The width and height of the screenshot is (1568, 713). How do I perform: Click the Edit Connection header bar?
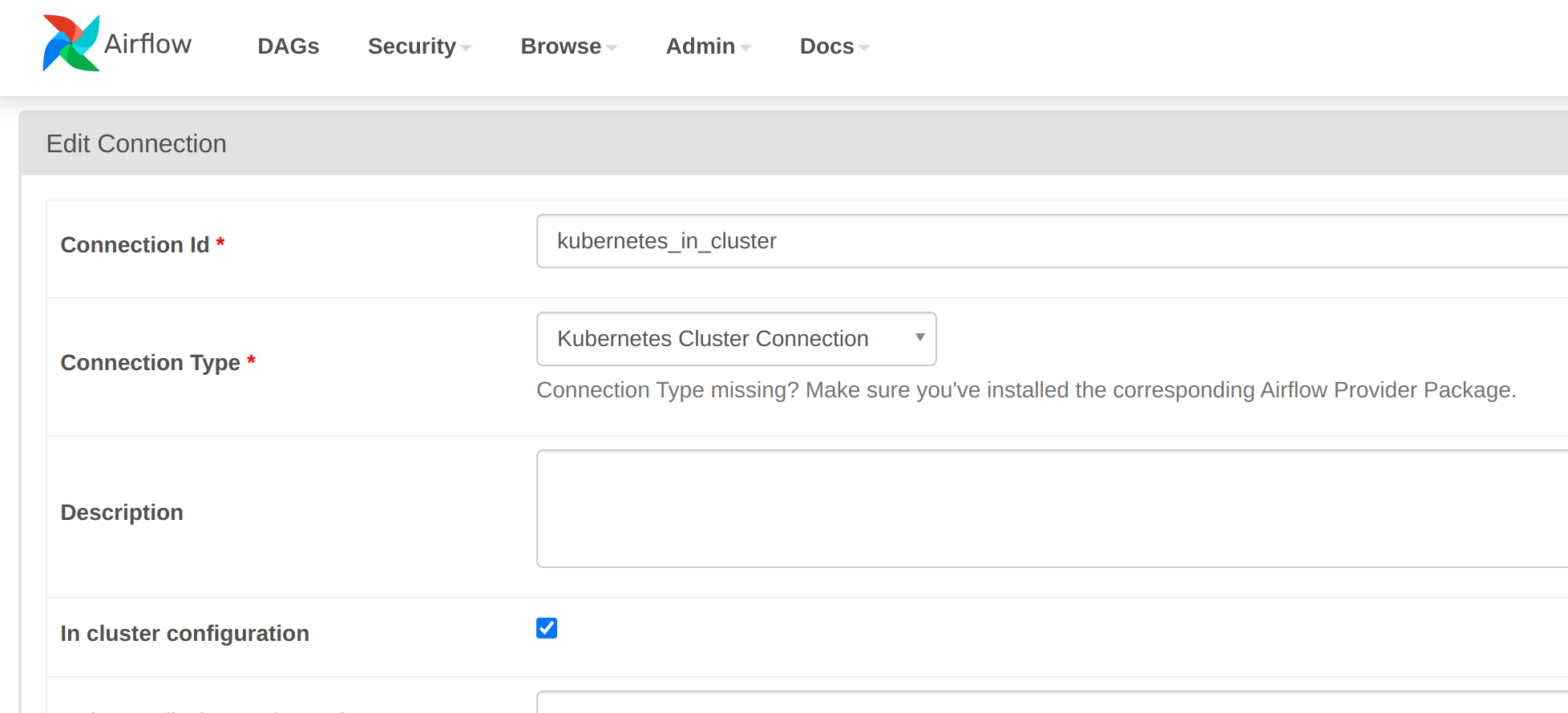click(x=136, y=143)
